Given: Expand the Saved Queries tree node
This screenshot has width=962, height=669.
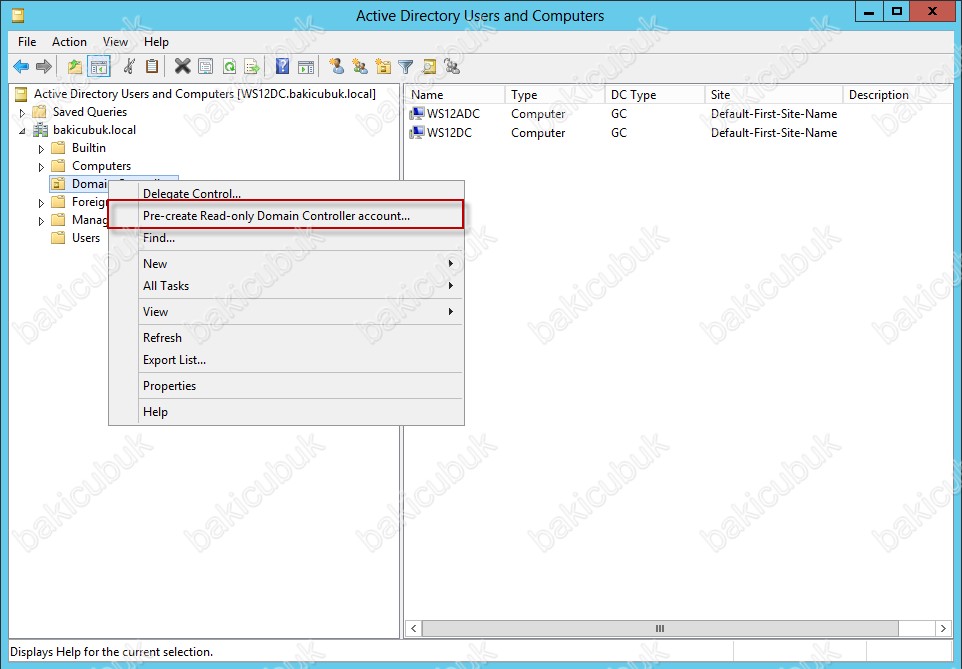Looking at the screenshot, I should (23, 113).
